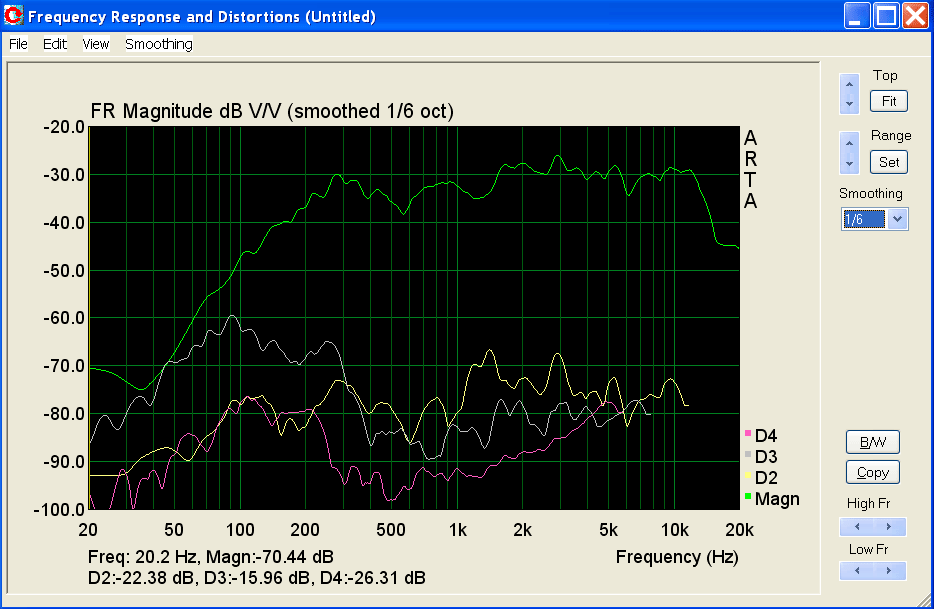Click the 'Magn' legend text
Screen dimensions: 934x609
[x=777, y=499]
